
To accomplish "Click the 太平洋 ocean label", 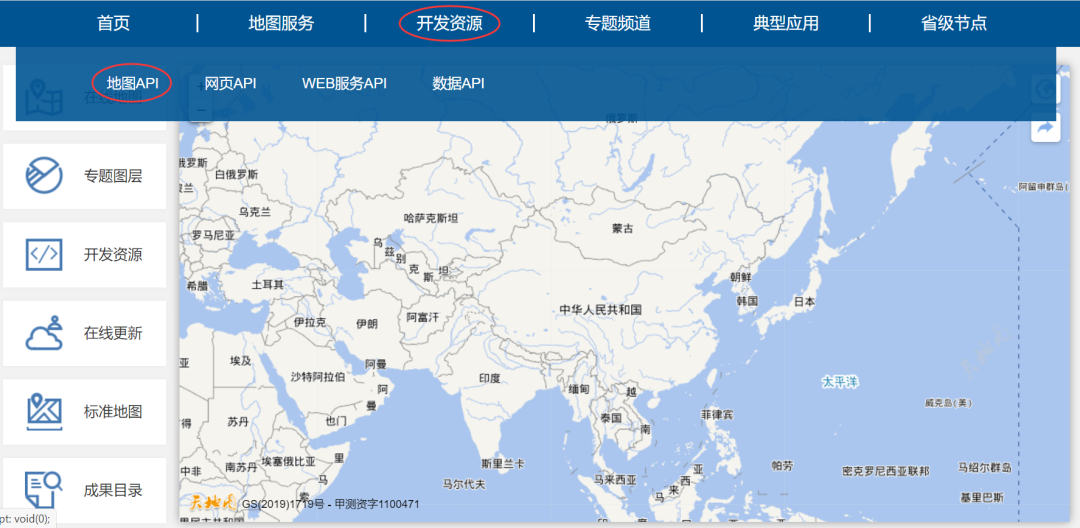I will click(x=840, y=381).
